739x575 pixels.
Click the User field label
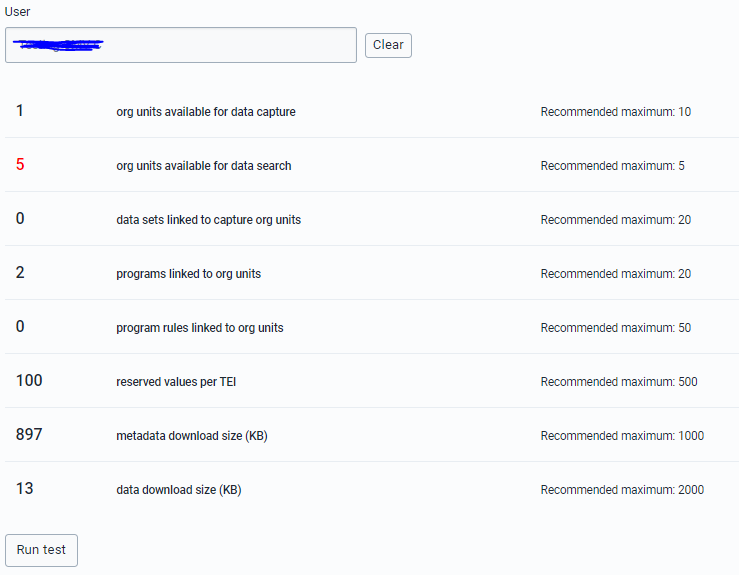[x=17, y=12]
